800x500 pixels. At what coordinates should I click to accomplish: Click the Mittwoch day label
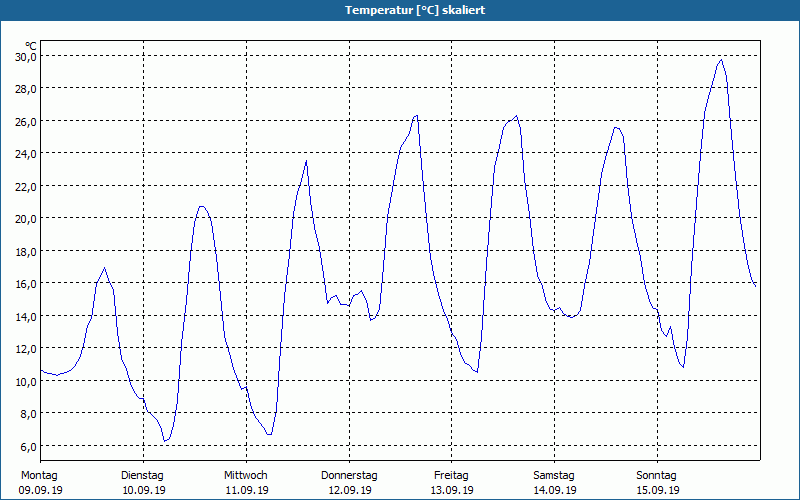[x=246, y=476]
